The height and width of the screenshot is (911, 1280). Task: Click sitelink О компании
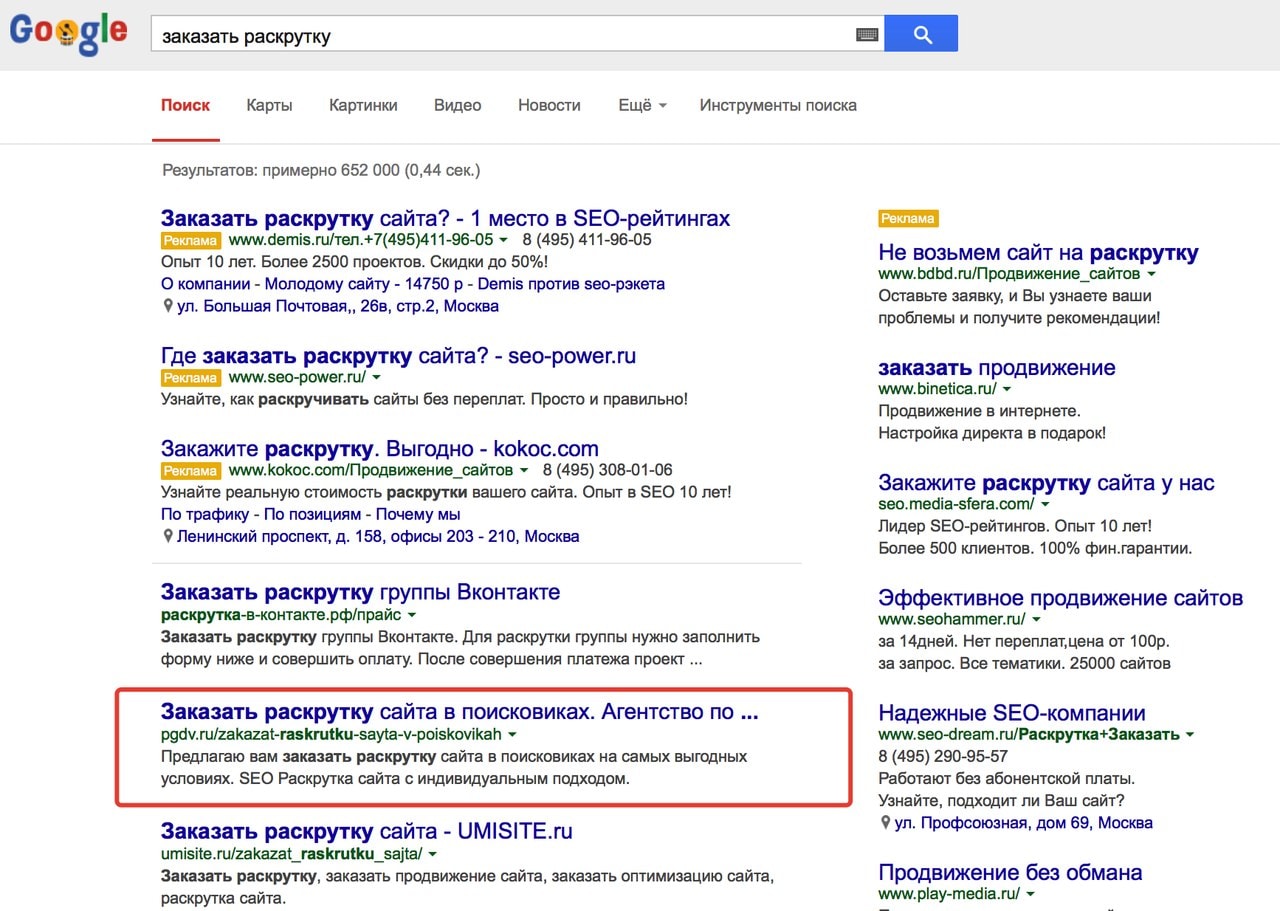click(x=206, y=284)
